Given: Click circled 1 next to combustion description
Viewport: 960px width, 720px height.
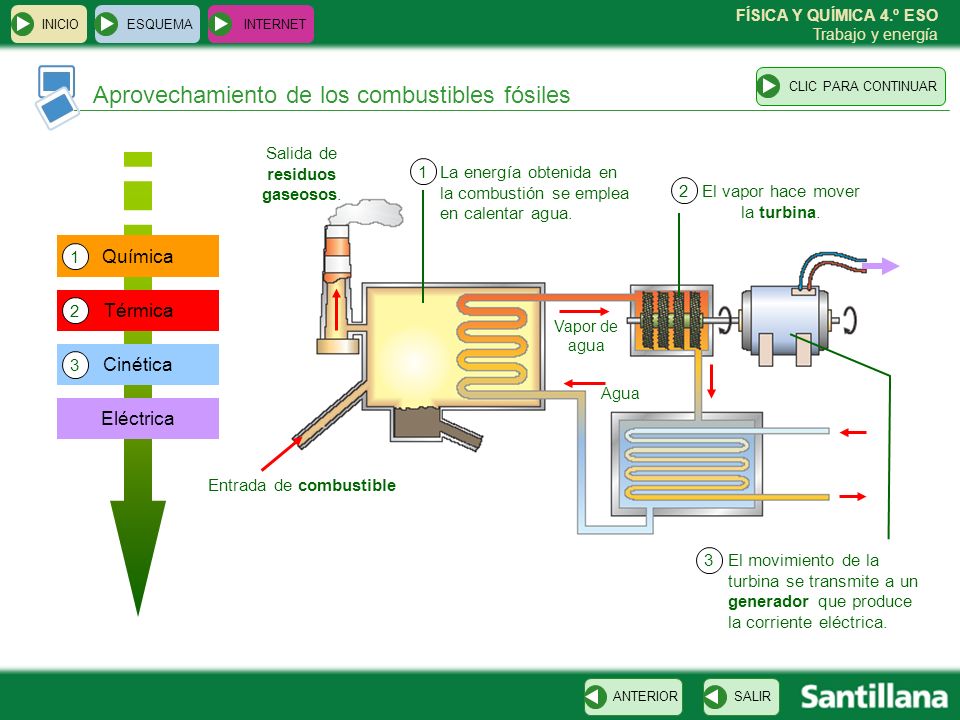Looking at the screenshot, I should point(422,172).
